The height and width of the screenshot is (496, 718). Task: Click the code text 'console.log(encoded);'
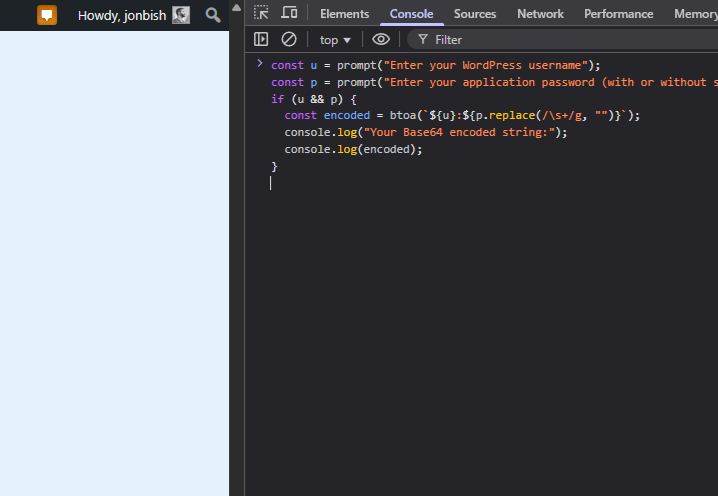pos(353,149)
